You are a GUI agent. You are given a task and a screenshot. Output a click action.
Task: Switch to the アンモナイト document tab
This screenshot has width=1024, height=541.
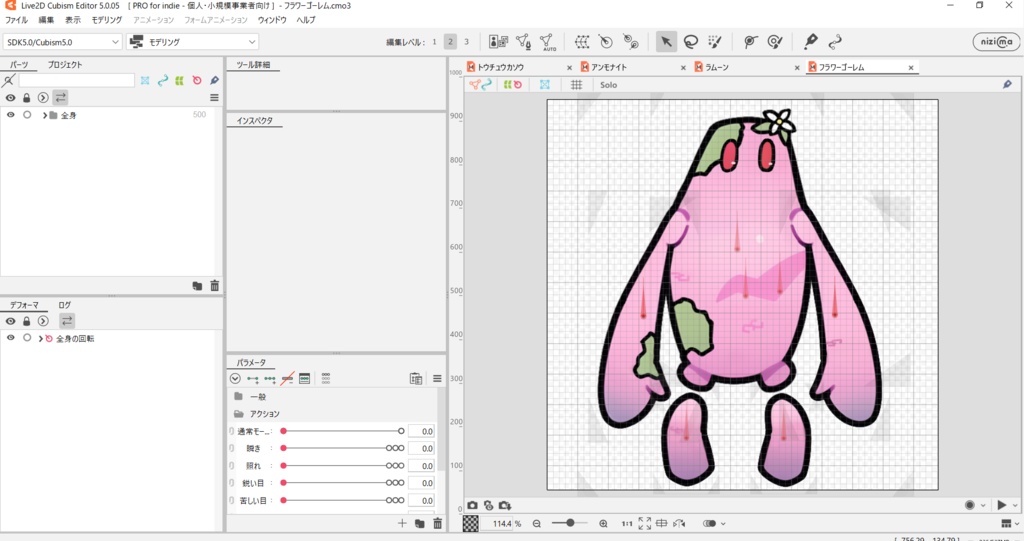609,67
